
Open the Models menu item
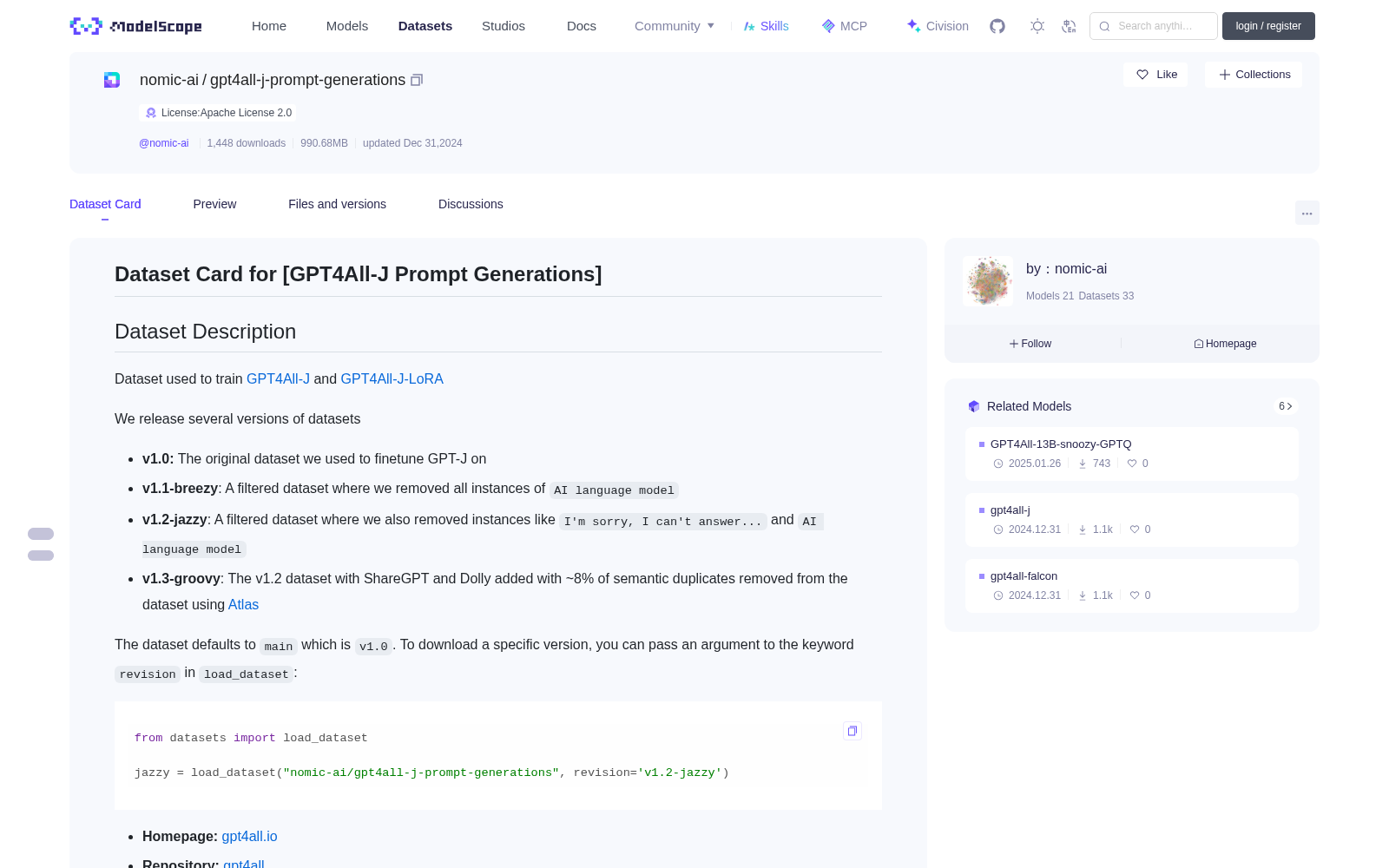[347, 26]
